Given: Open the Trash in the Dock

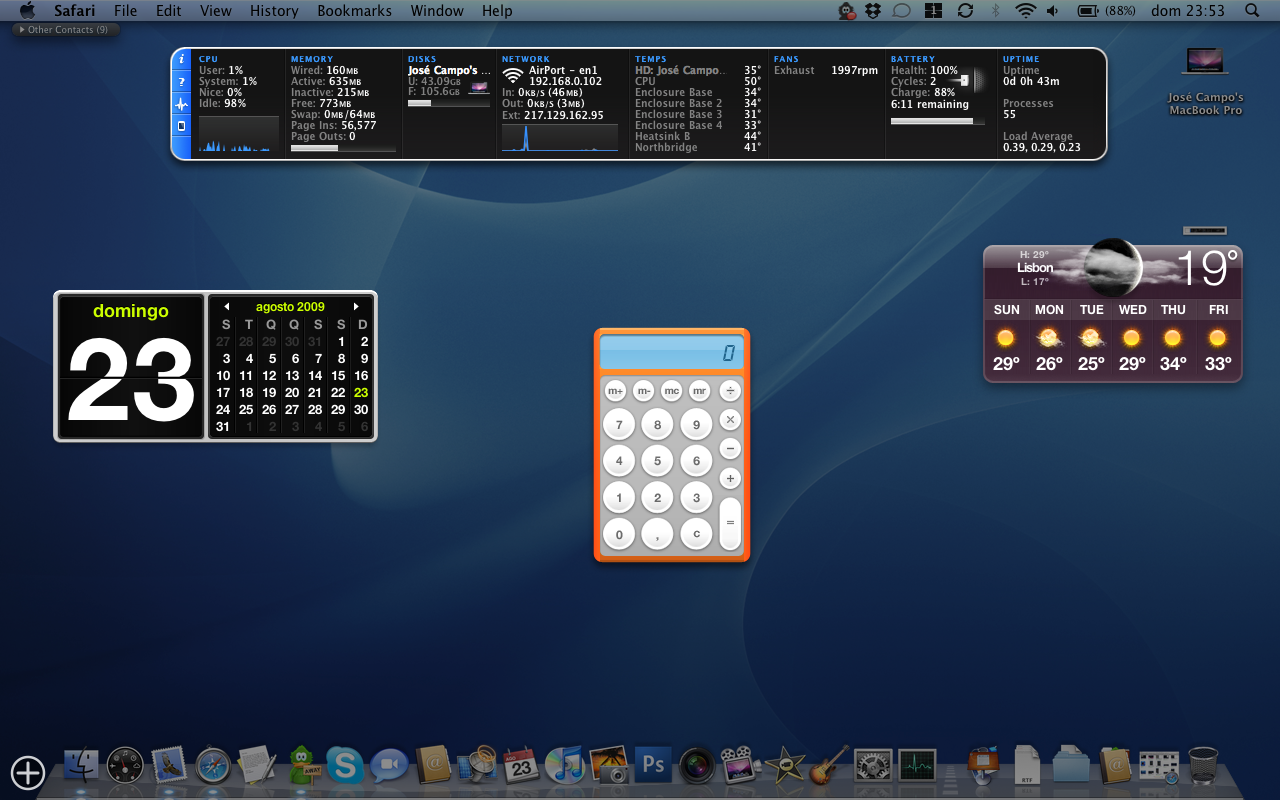Looking at the screenshot, I should pos(1203,765).
